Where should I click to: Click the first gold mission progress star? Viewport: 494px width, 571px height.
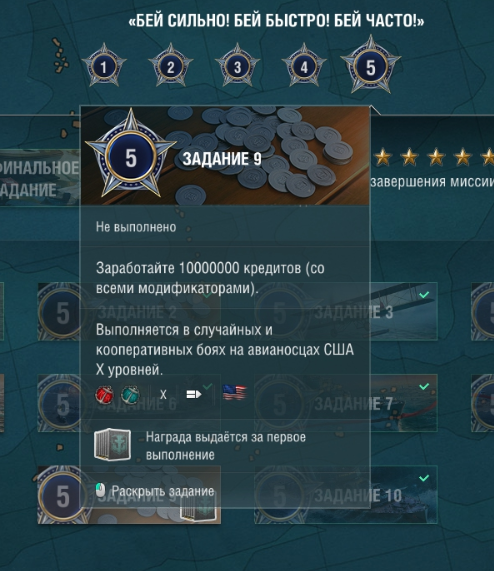383,157
